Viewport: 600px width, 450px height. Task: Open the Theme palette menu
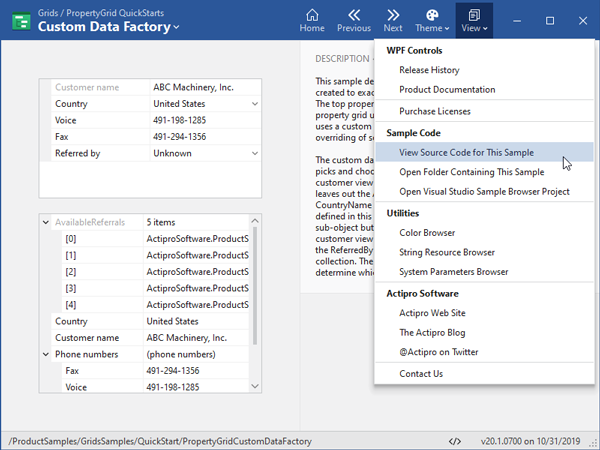point(432,21)
